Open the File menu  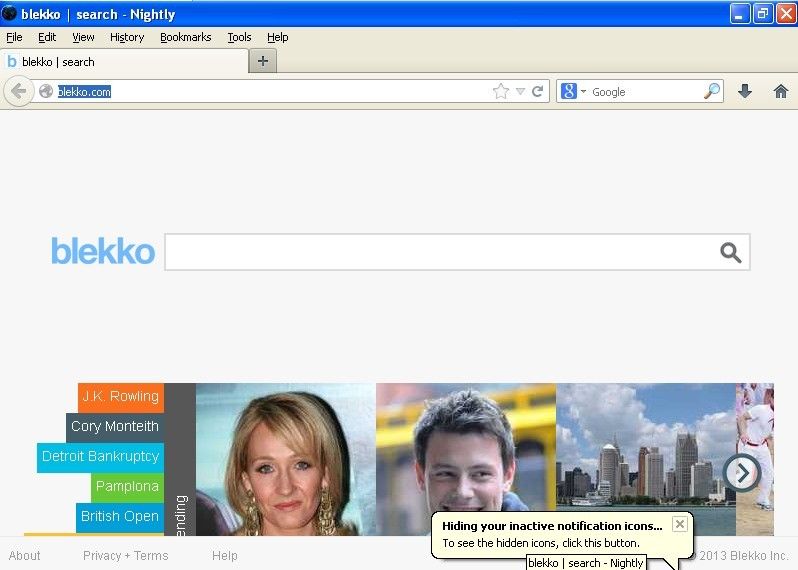click(14, 37)
